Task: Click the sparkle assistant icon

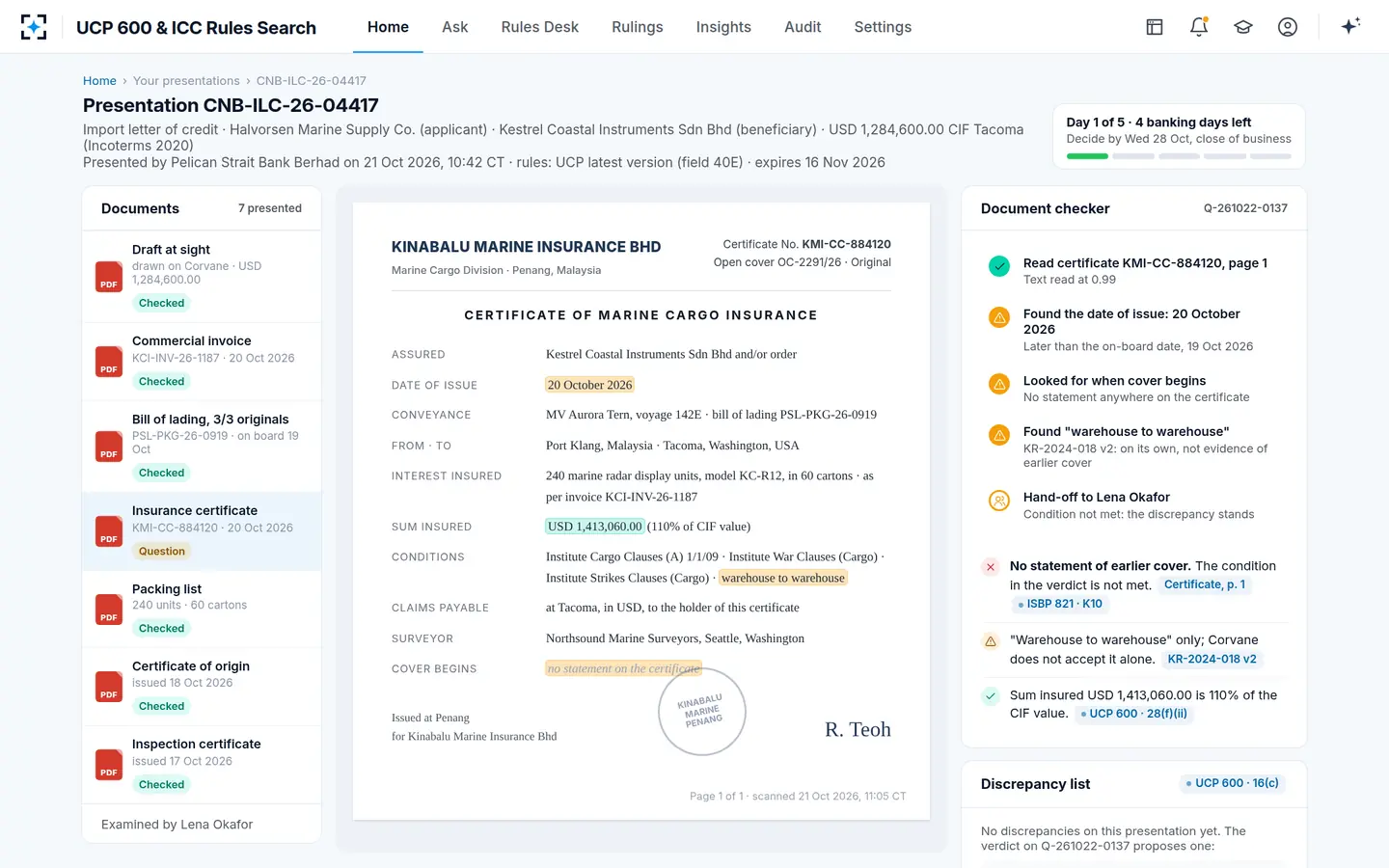Action: coord(1350,26)
